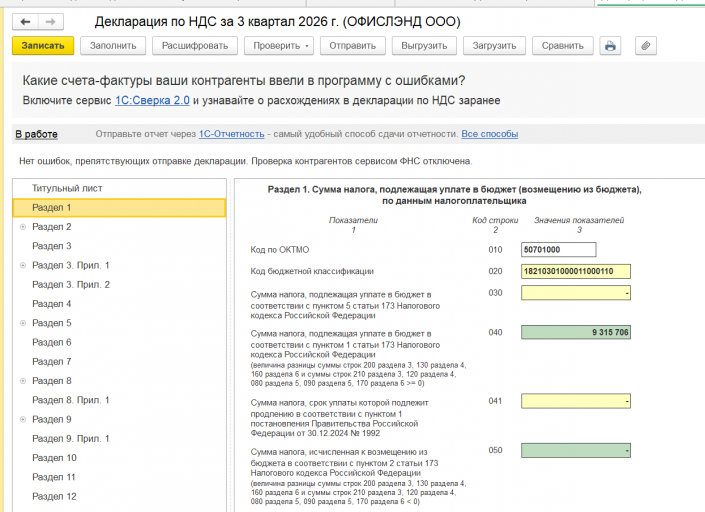Click the ОКТМО code field 50701000

[559, 250]
